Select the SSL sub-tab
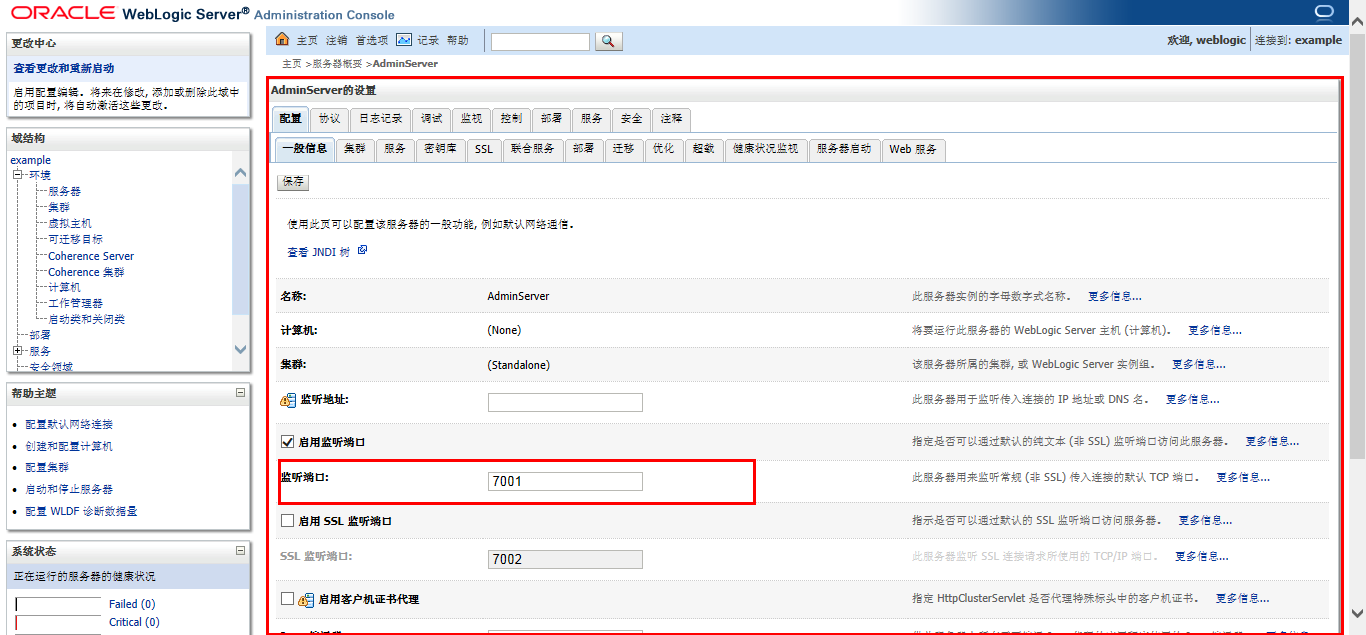Image resolution: width=1366 pixels, height=635 pixels. click(x=484, y=149)
